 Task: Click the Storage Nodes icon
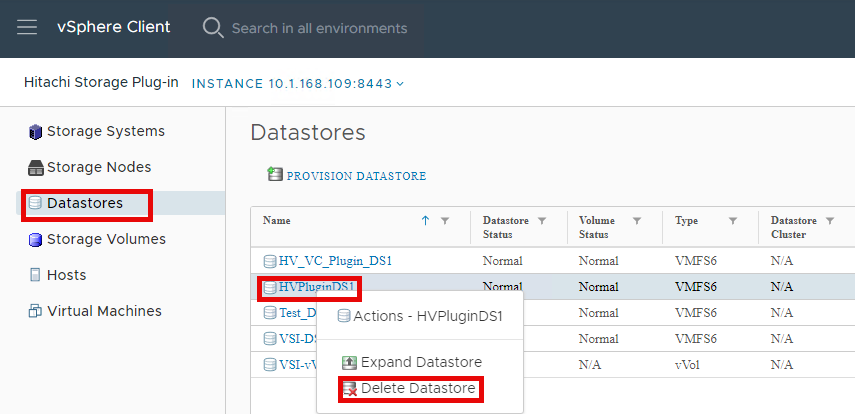(36, 168)
